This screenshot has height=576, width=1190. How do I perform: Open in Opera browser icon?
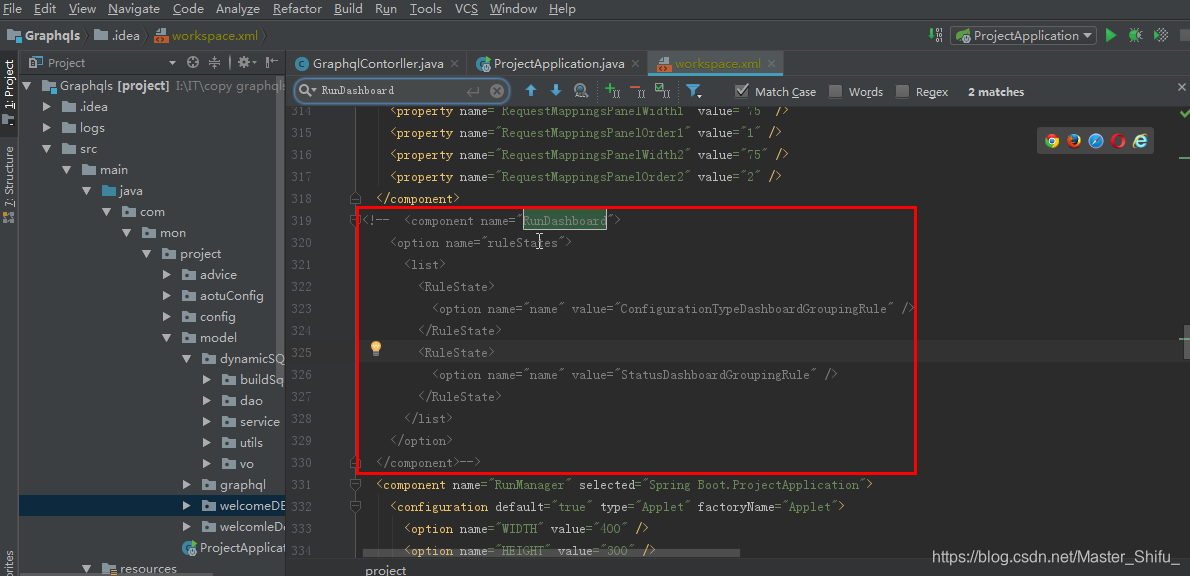click(x=1118, y=140)
